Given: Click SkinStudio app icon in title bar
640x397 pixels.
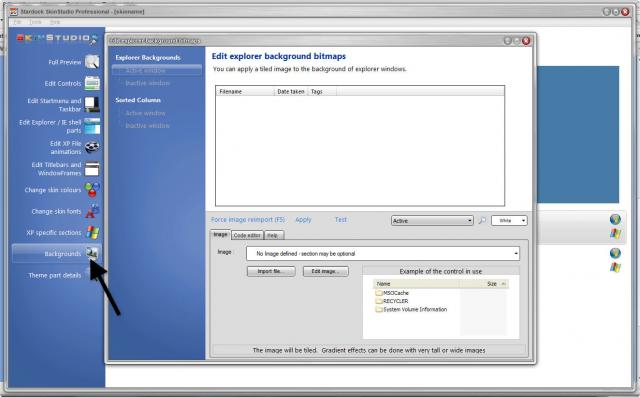Looking at the screenshot, I should [14, 11].
